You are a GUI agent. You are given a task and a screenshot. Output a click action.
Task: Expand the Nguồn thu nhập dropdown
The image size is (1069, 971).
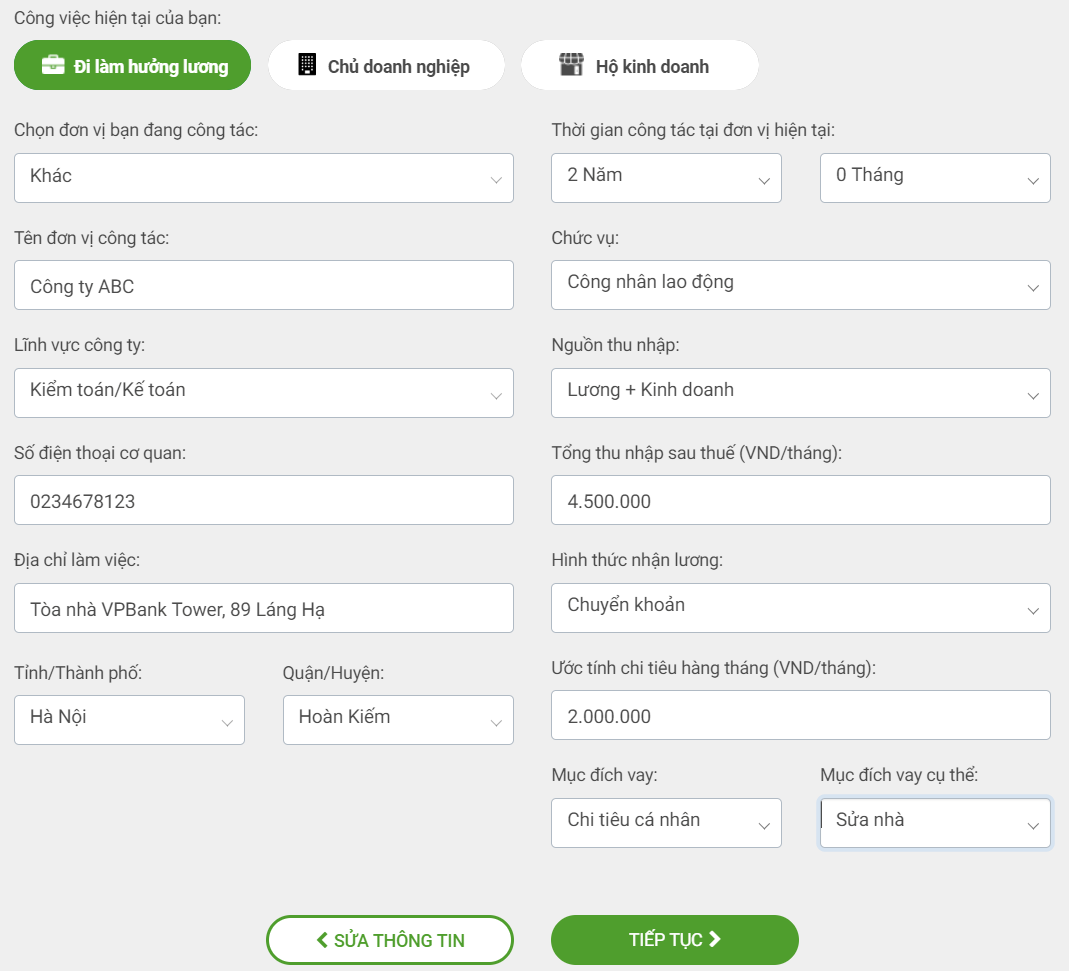(800, 392)
